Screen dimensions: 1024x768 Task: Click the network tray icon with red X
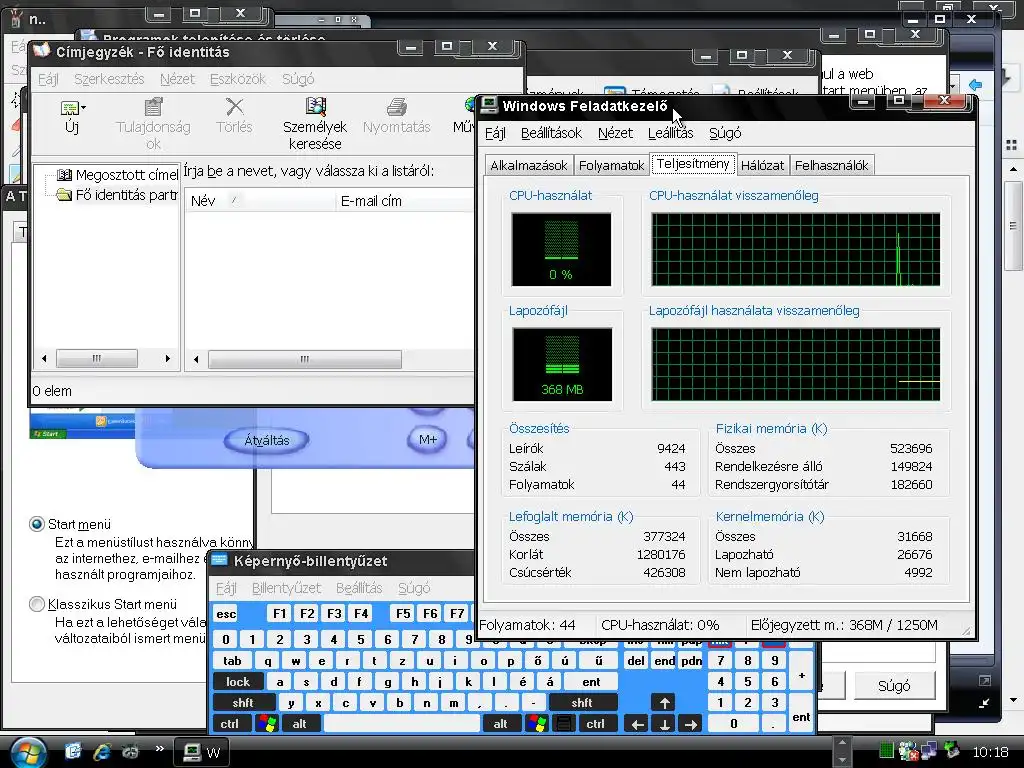(908, 752)
